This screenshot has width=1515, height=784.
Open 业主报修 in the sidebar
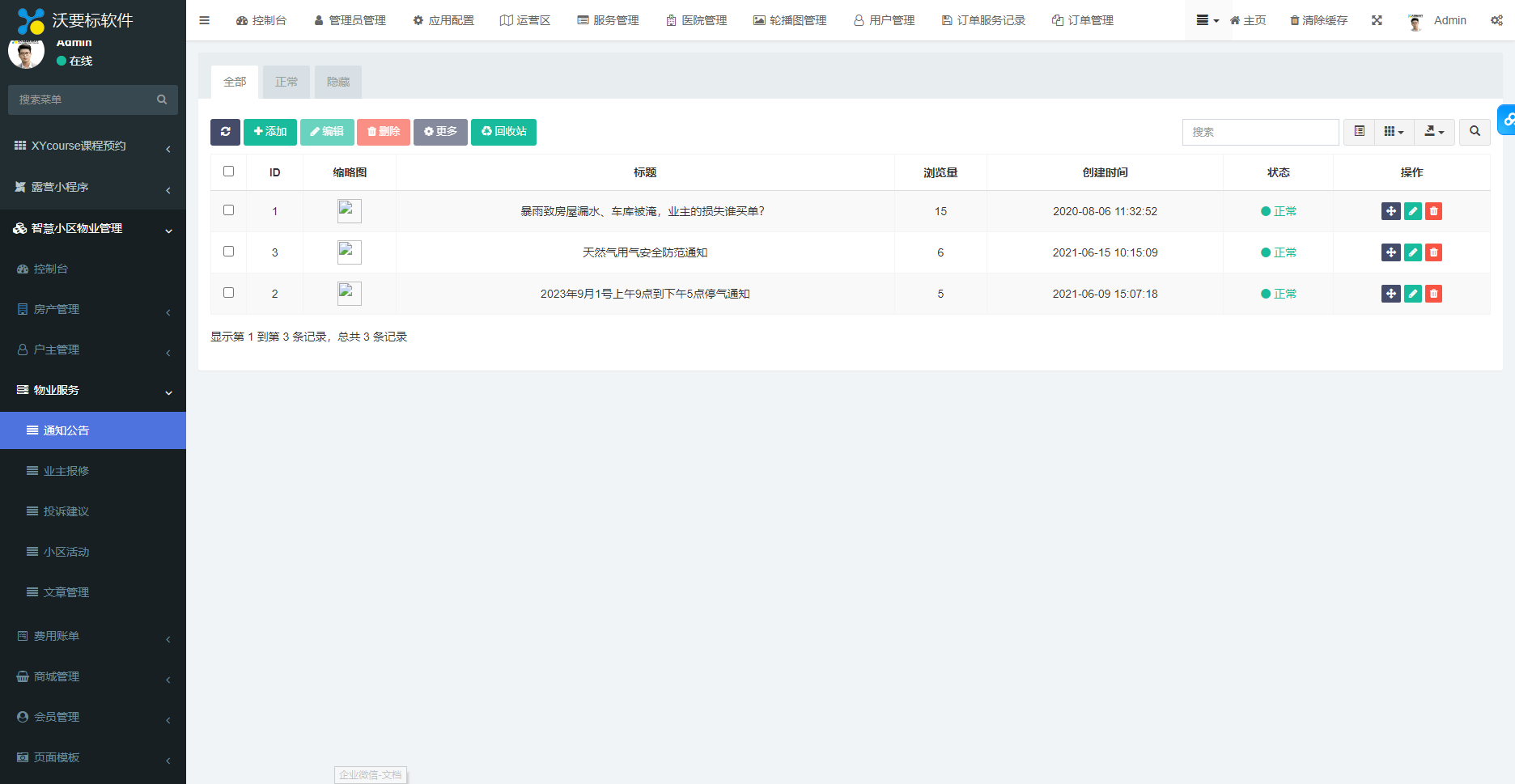[66, 471]
